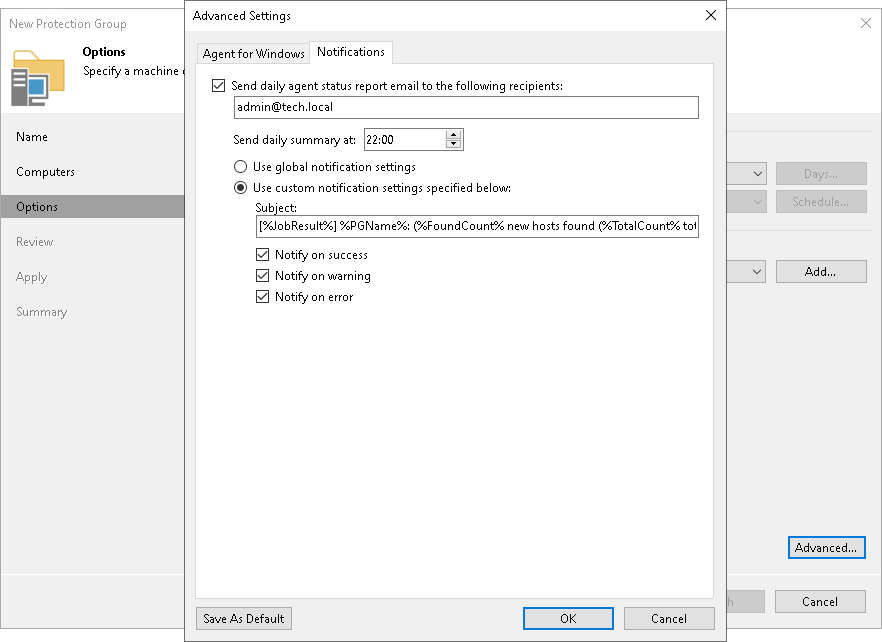This screenshot has height=642, width=882.
Task: Choose Use custom notification settings specified below
Action: pos(239,187)
